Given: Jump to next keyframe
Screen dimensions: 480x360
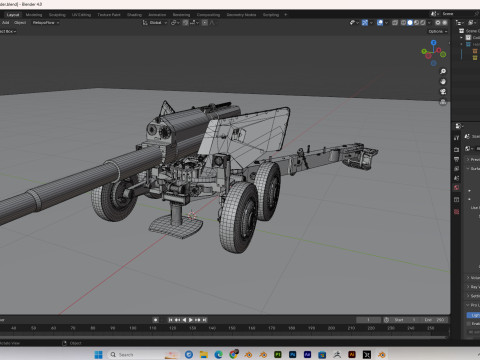Looking at the screenshot, I should click(198, 320).
